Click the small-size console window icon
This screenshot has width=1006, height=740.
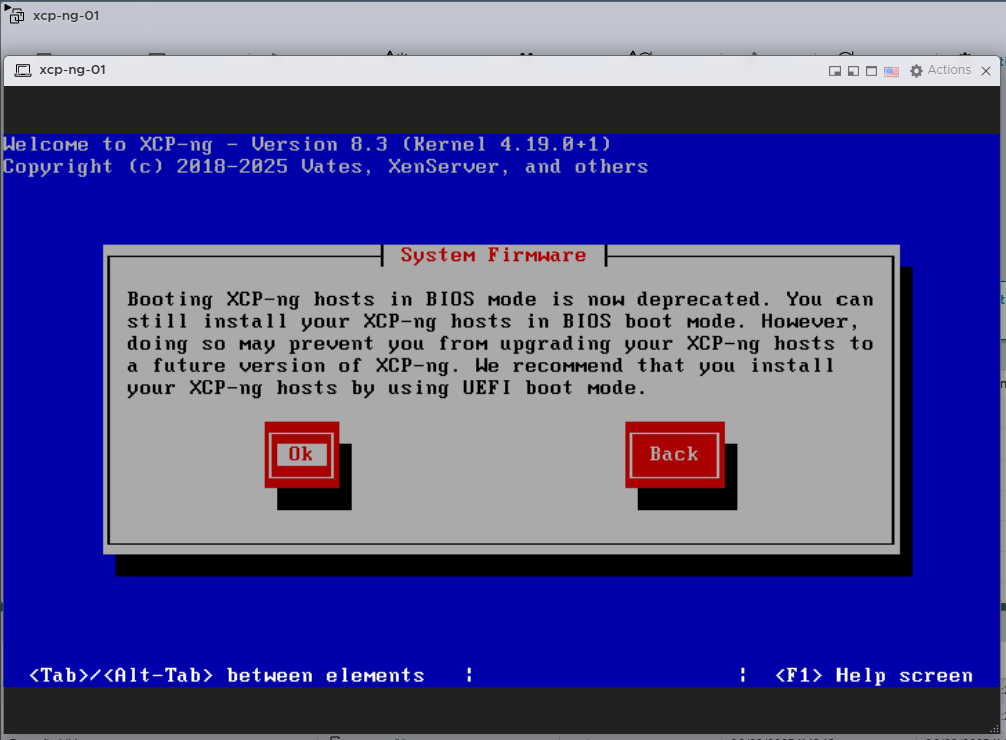[x=835, y=71]
